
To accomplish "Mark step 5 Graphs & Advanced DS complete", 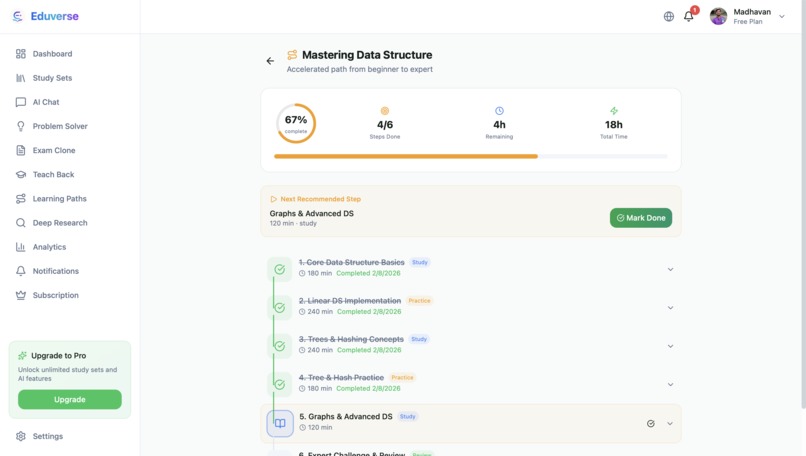I will click(x=650, y=424).
